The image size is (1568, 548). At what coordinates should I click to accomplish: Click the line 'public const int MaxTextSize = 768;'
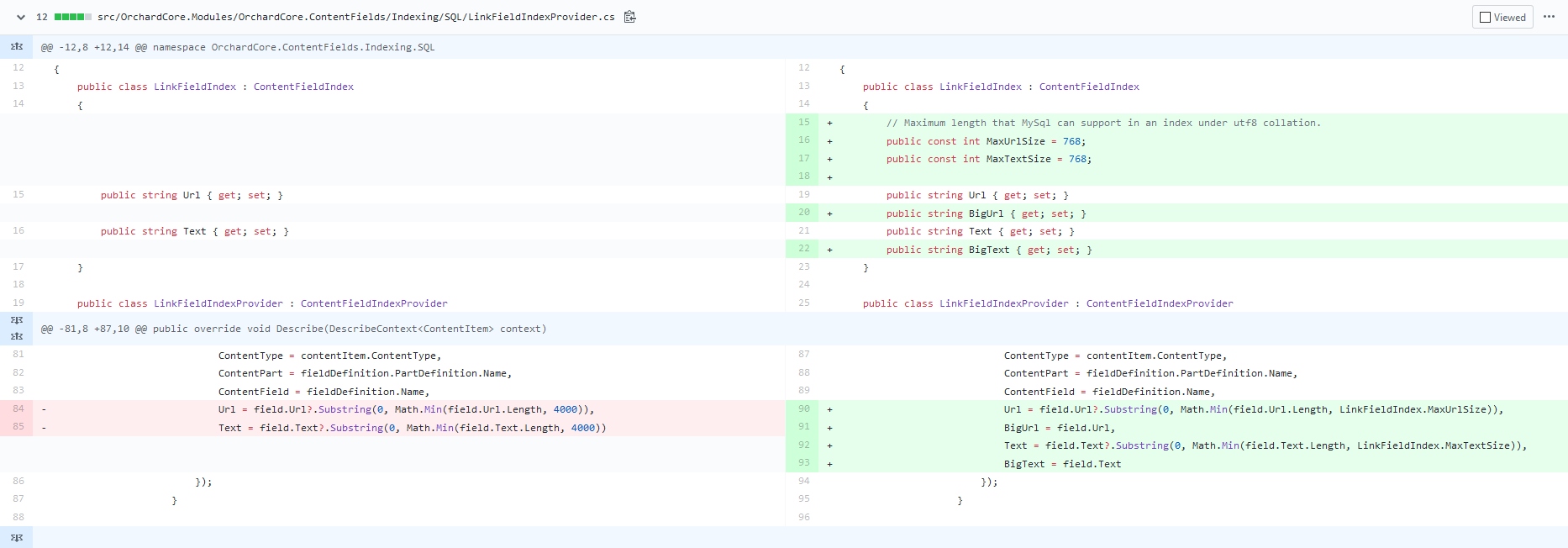click(989, 159)
